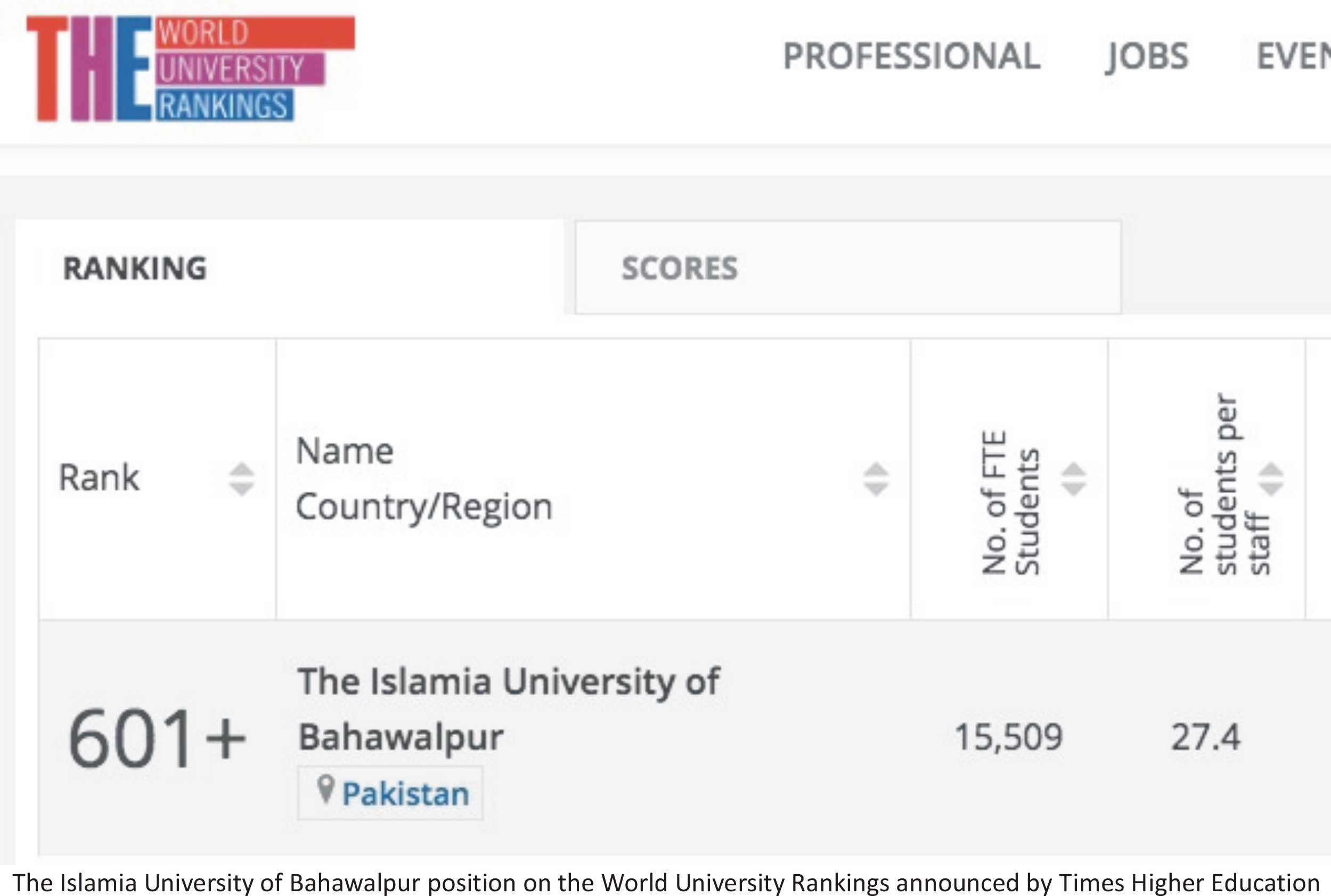Select the RANKING tab

coord(134,268)
